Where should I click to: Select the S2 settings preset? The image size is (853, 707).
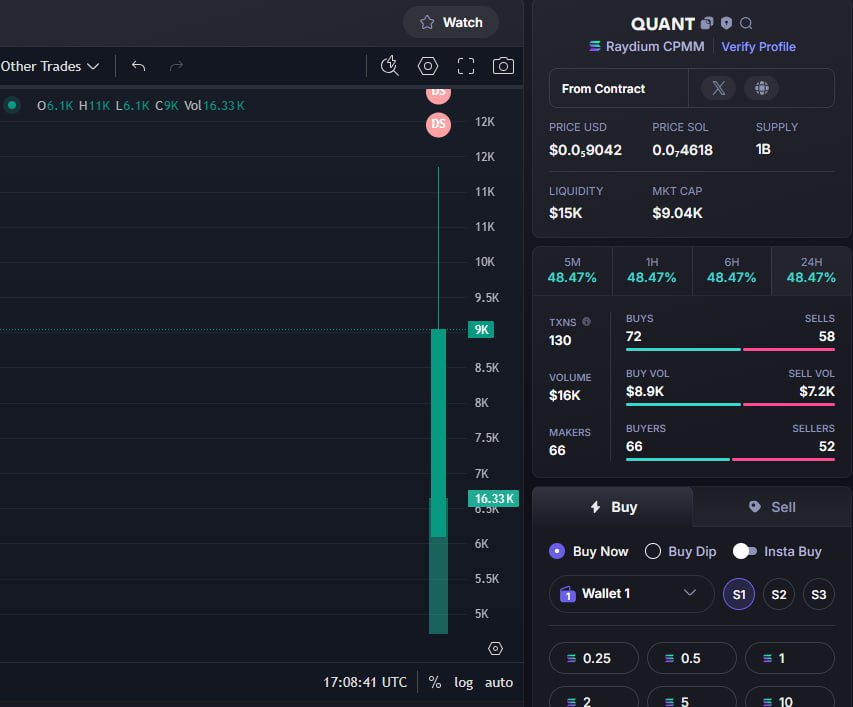pyautogui.click(x=778, y=594)
